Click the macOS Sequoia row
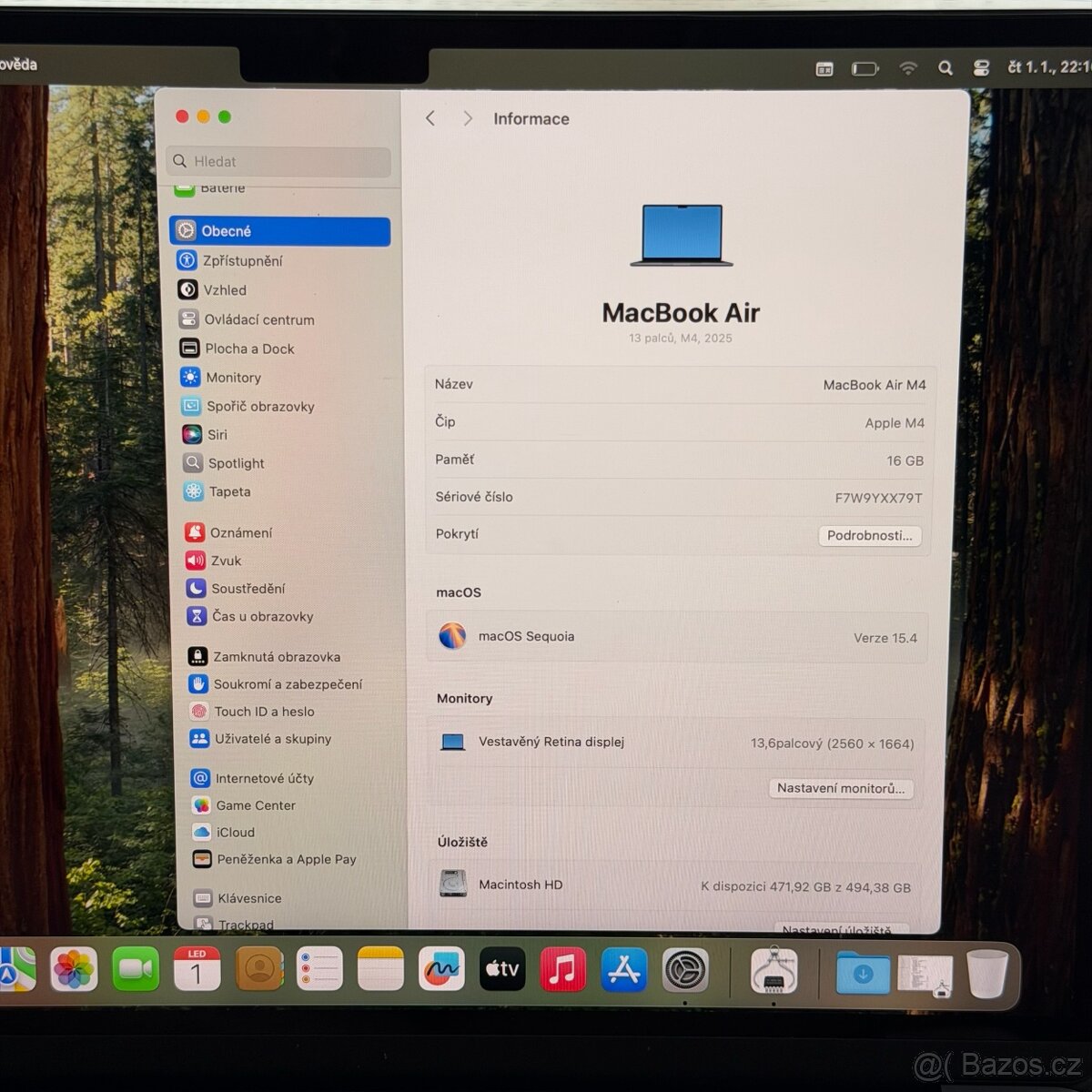1092x1092 pixels. click(x=677, y=636)
